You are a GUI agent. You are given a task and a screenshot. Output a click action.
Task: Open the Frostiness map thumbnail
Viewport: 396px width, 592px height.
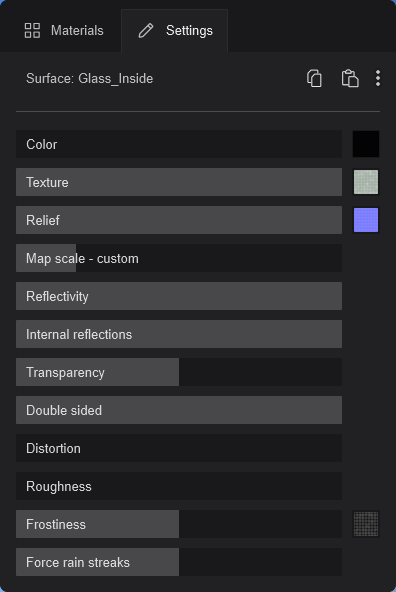366,524
